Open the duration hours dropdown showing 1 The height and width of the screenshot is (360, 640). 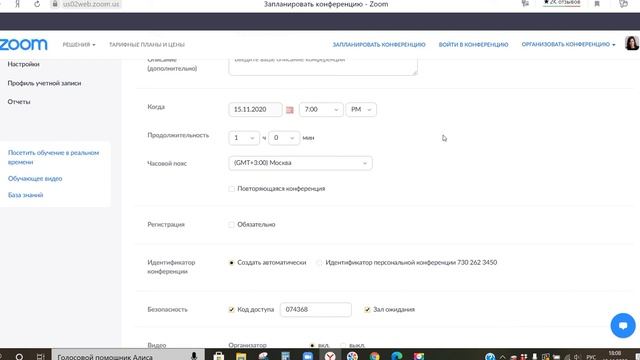(x=244, y=138)
